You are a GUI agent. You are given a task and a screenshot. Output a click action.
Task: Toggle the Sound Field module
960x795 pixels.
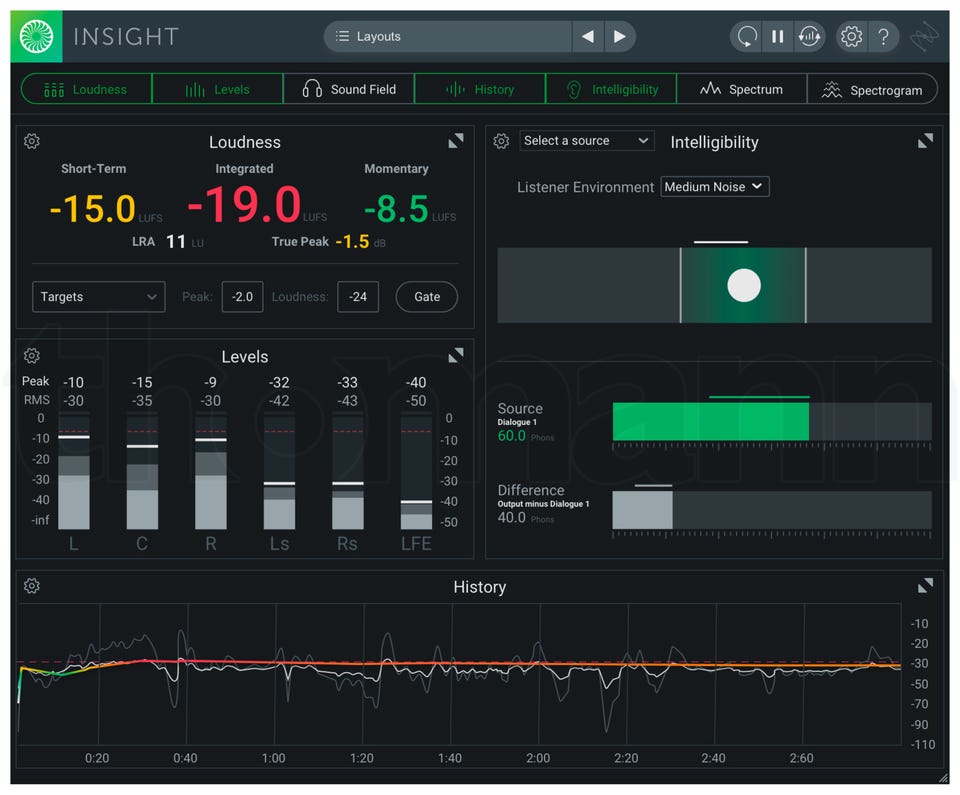click(x=349, y=89)
